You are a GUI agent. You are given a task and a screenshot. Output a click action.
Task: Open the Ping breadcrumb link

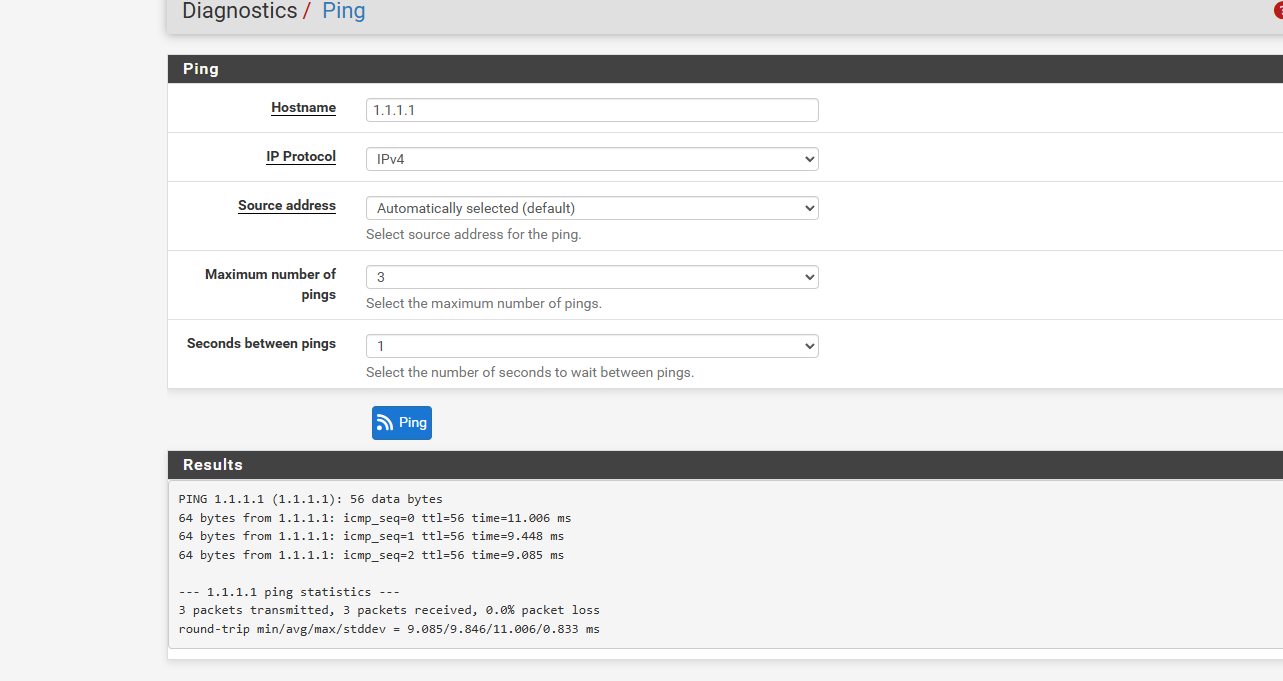point(343,11)
